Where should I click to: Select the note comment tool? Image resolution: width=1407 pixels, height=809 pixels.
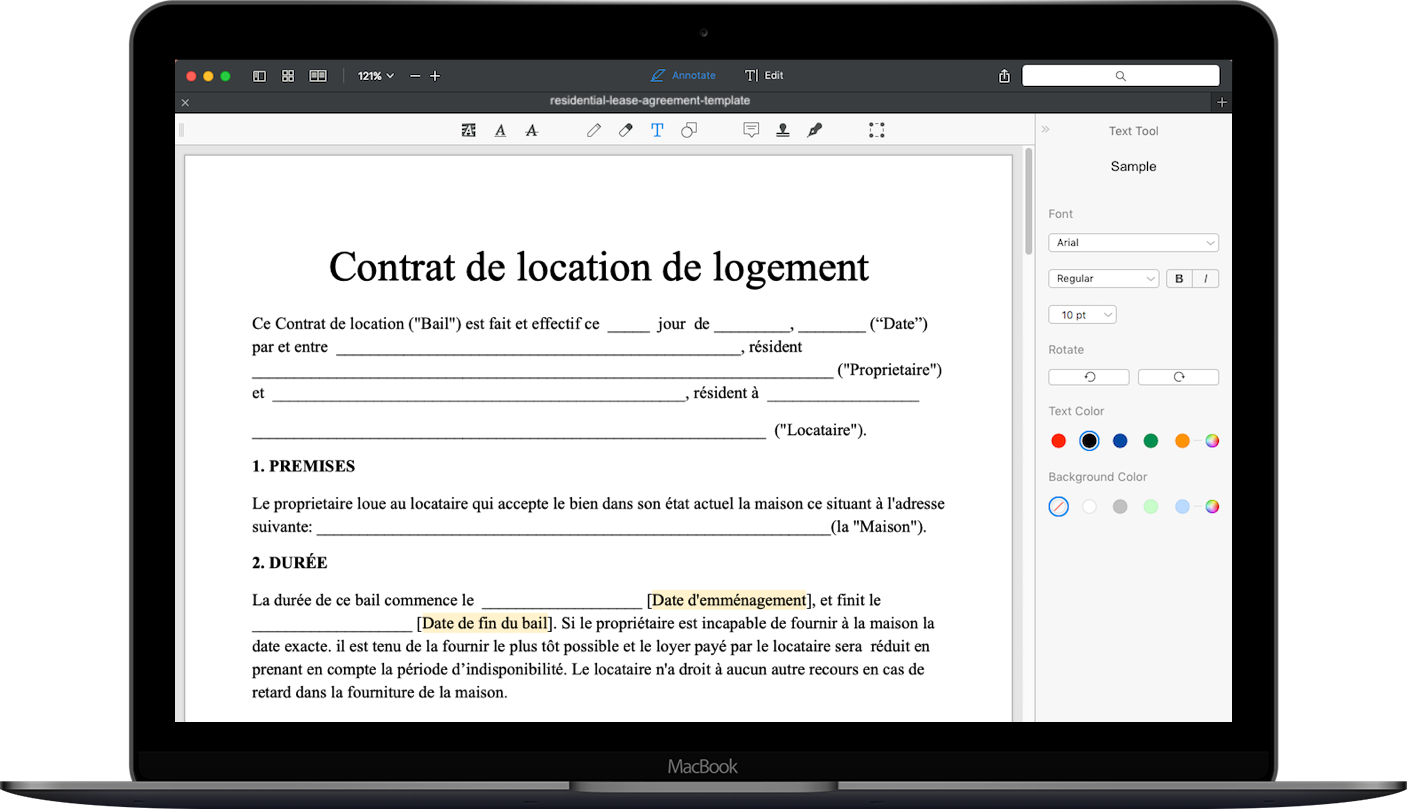(x=751, y=130)
